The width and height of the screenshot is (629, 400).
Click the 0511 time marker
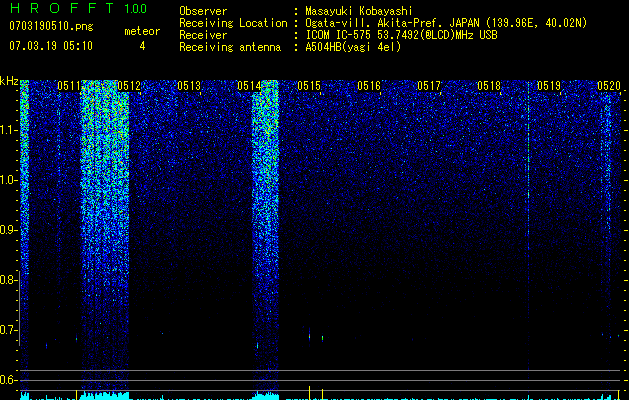pos(69,86)
